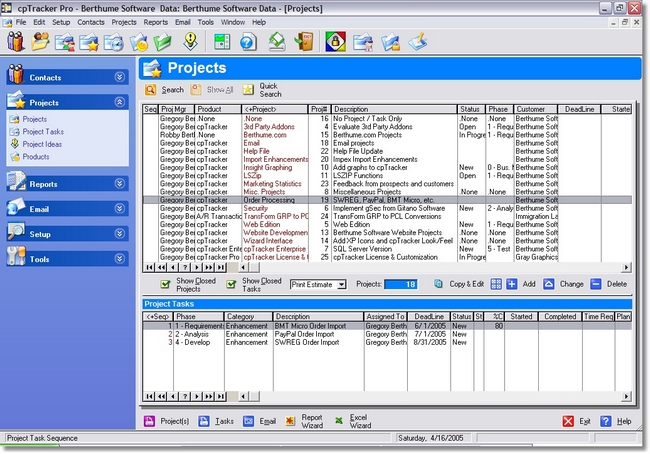650x454 pixels.
Task: Click the Report Wizard icon
Action: pyautogui.click(x=290, y=421)
